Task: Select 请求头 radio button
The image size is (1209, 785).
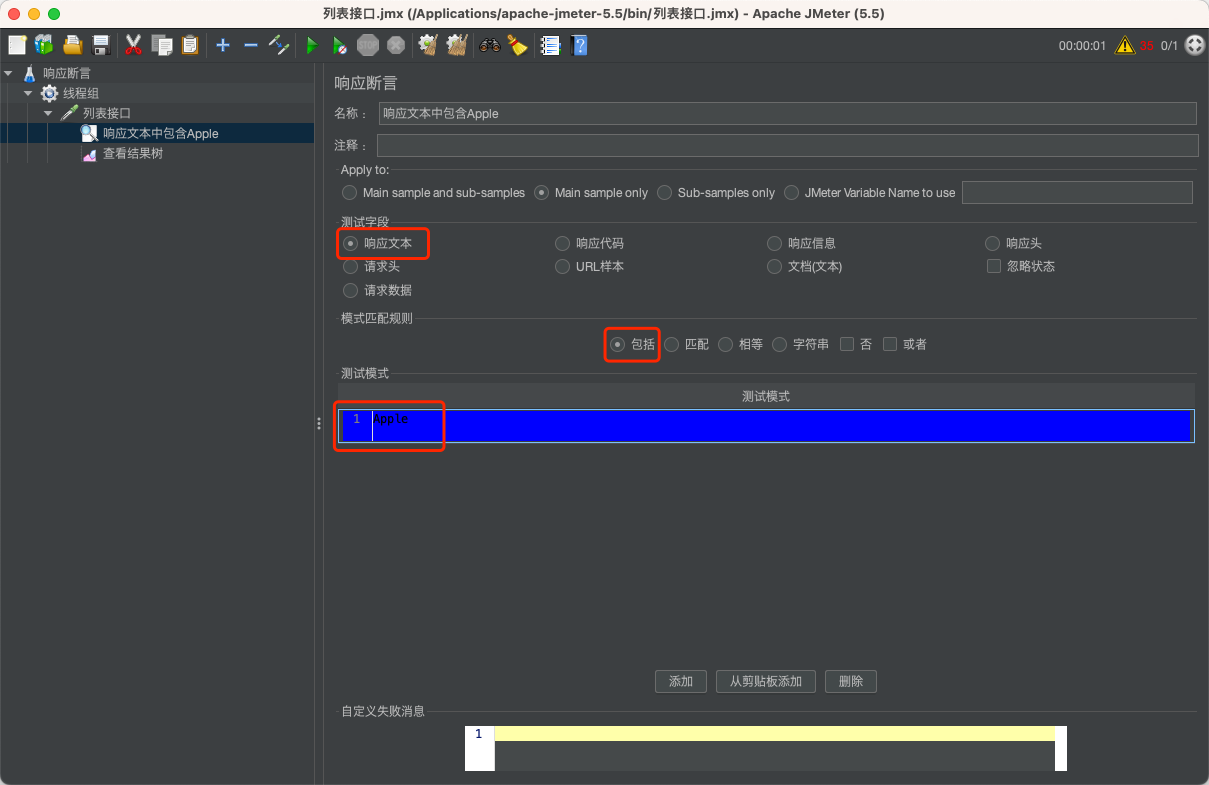Action: (350, 266)
